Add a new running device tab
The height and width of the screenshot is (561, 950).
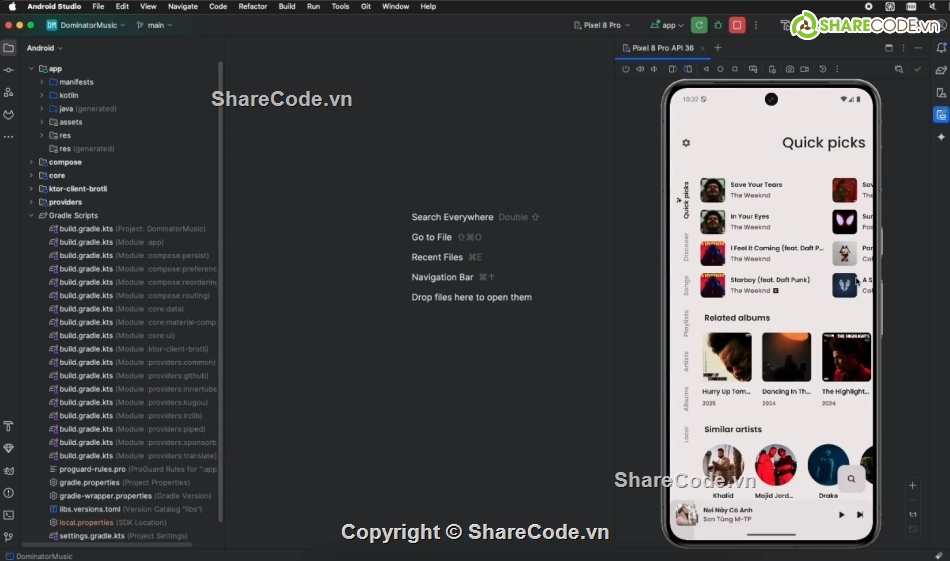click(718, 48)
